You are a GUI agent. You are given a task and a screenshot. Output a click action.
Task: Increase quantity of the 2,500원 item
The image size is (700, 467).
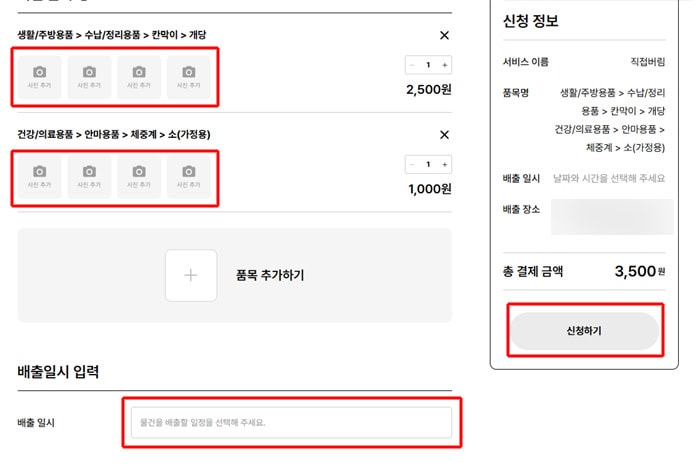(445, 65)
